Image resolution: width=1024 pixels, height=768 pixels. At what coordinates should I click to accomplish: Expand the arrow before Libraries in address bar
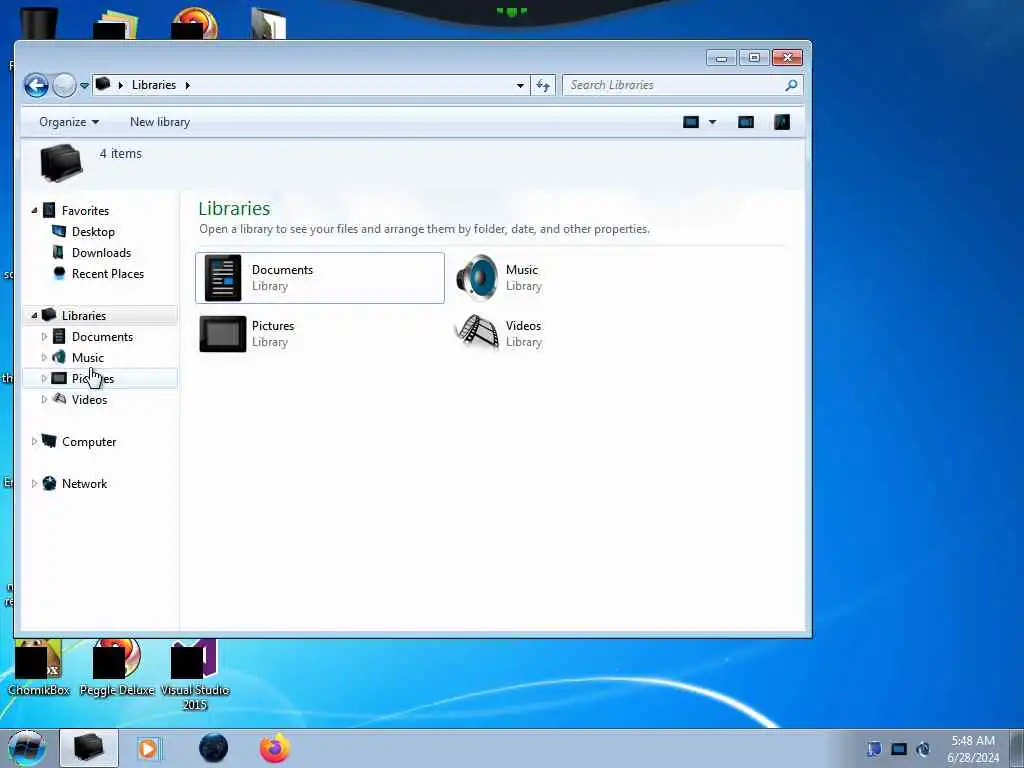point(121,85)
